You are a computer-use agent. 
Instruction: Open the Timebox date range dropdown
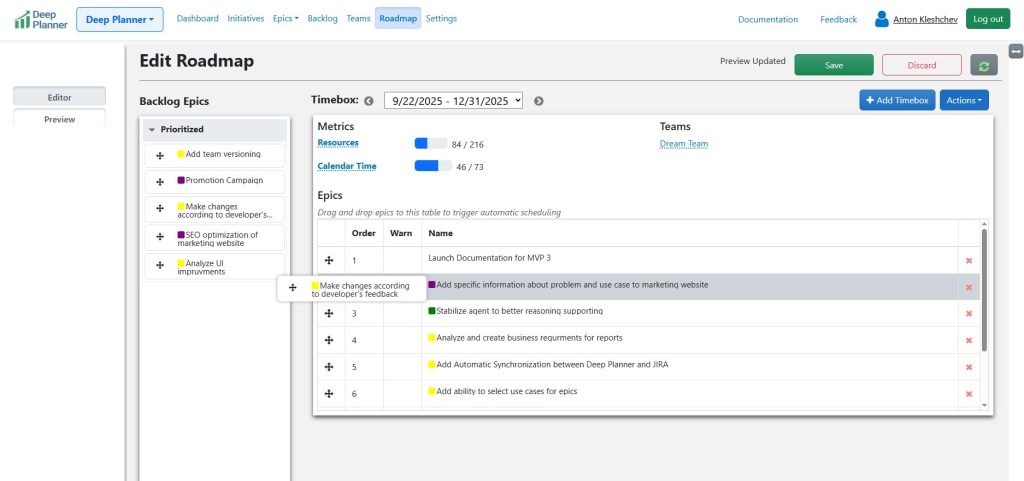[453, 101]
